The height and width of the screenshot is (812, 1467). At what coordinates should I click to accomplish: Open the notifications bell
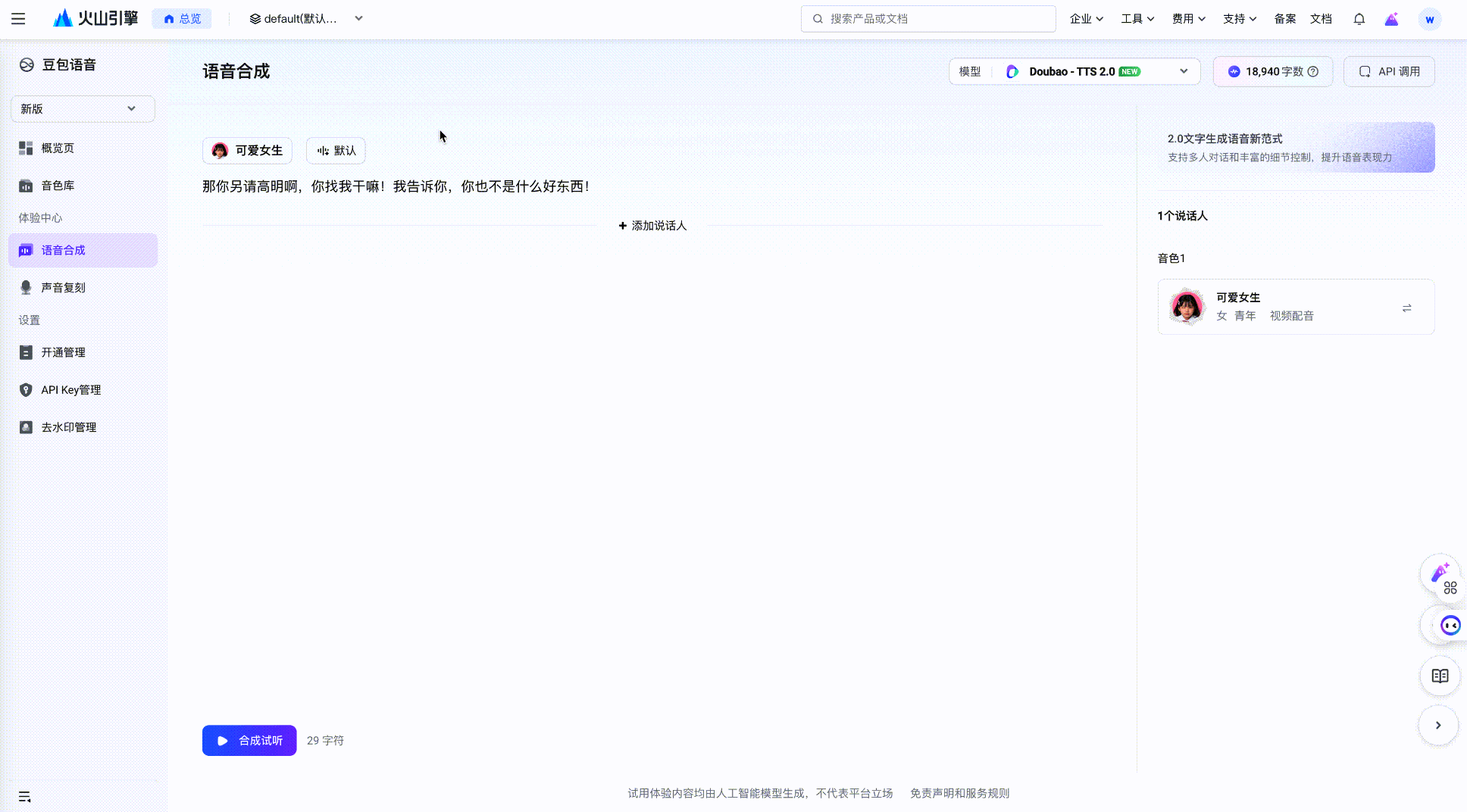click(x=1359, y=19)
